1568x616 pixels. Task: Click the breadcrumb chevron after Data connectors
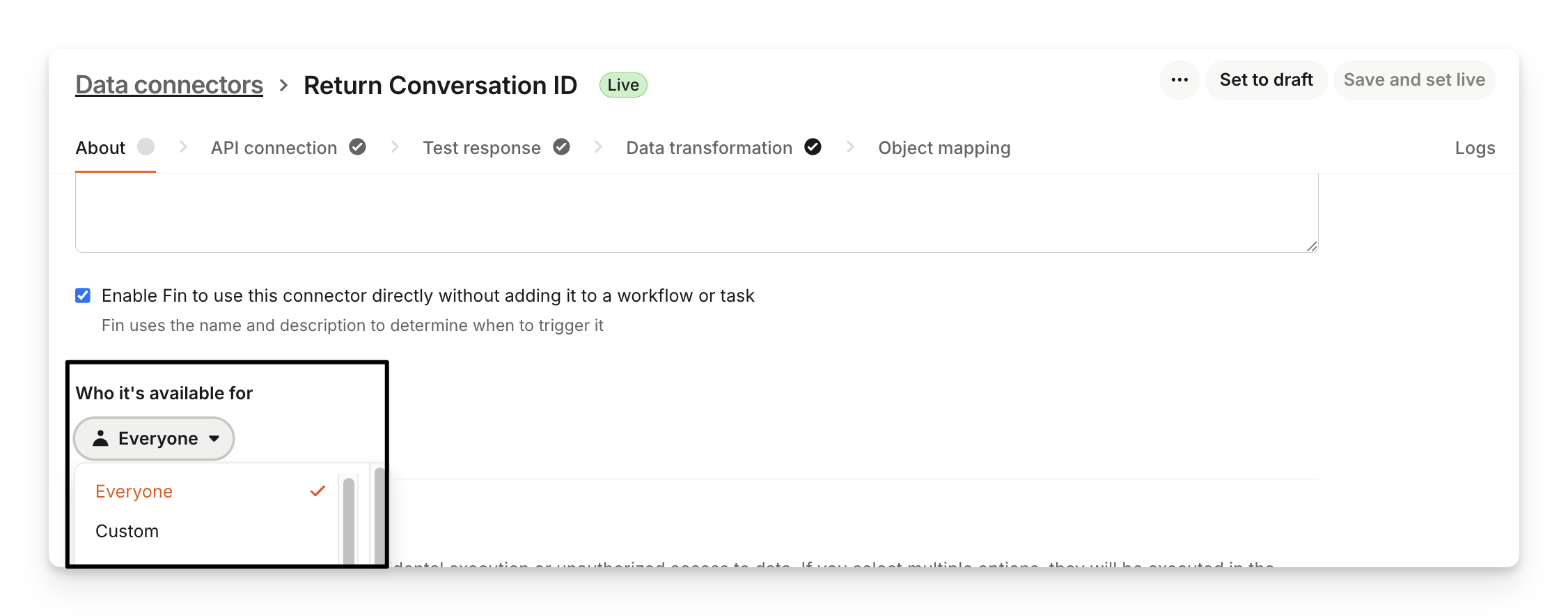283,85
